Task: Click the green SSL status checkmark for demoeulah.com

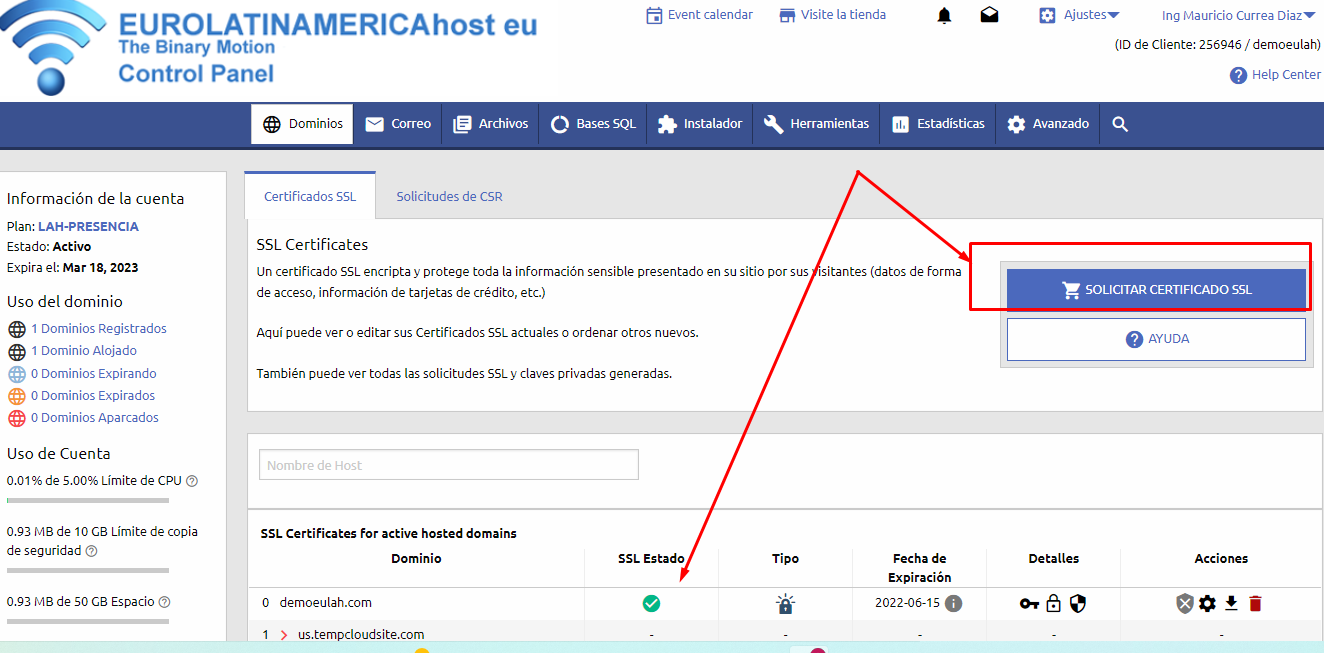Action: pos(651,603)
